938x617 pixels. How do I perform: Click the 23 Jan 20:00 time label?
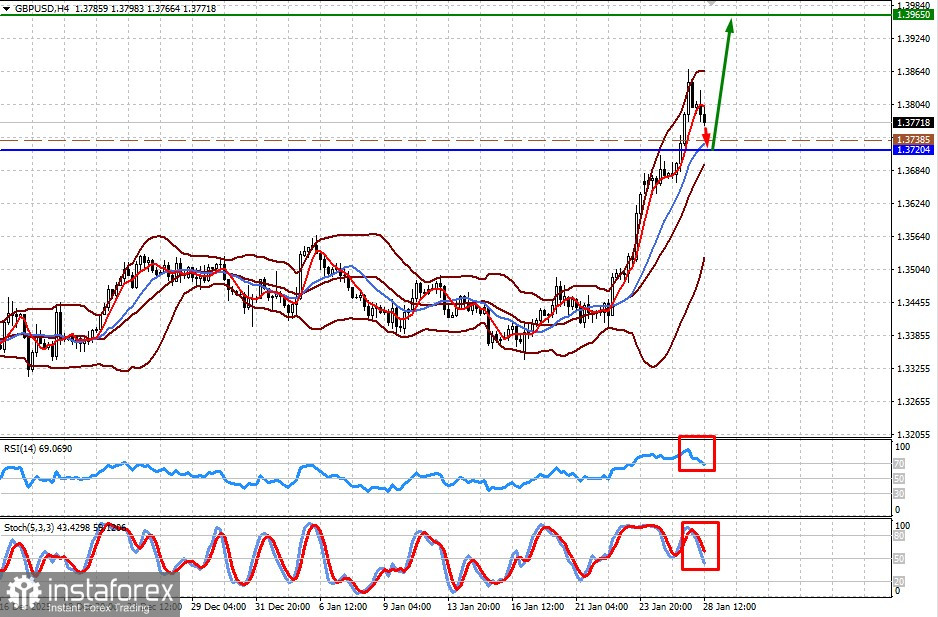666,607
